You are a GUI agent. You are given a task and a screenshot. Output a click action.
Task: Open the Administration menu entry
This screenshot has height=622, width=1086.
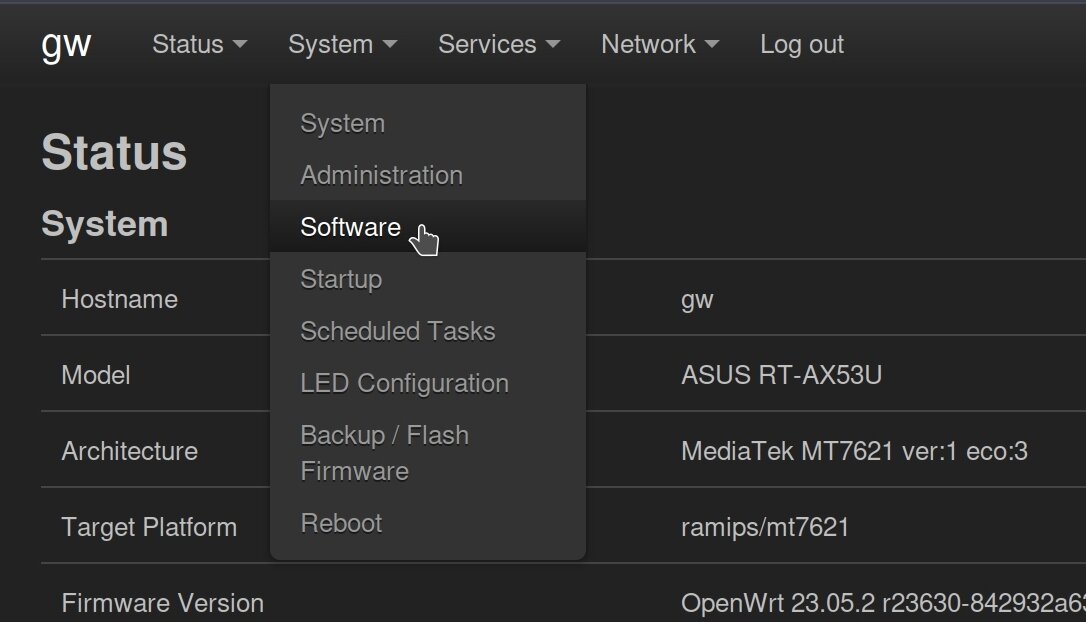381,176
